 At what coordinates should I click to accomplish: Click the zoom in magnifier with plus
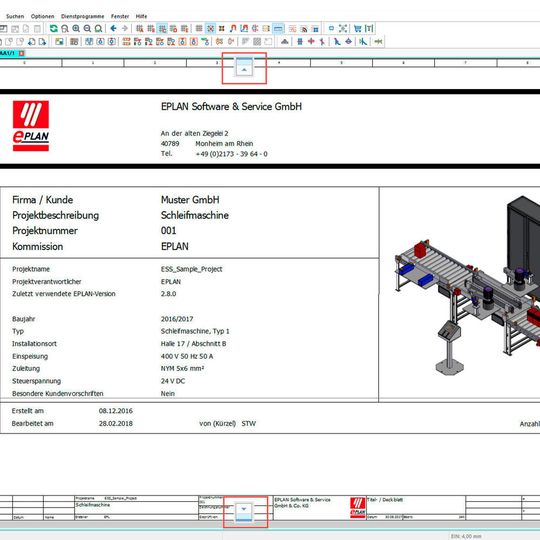(76, 29)
